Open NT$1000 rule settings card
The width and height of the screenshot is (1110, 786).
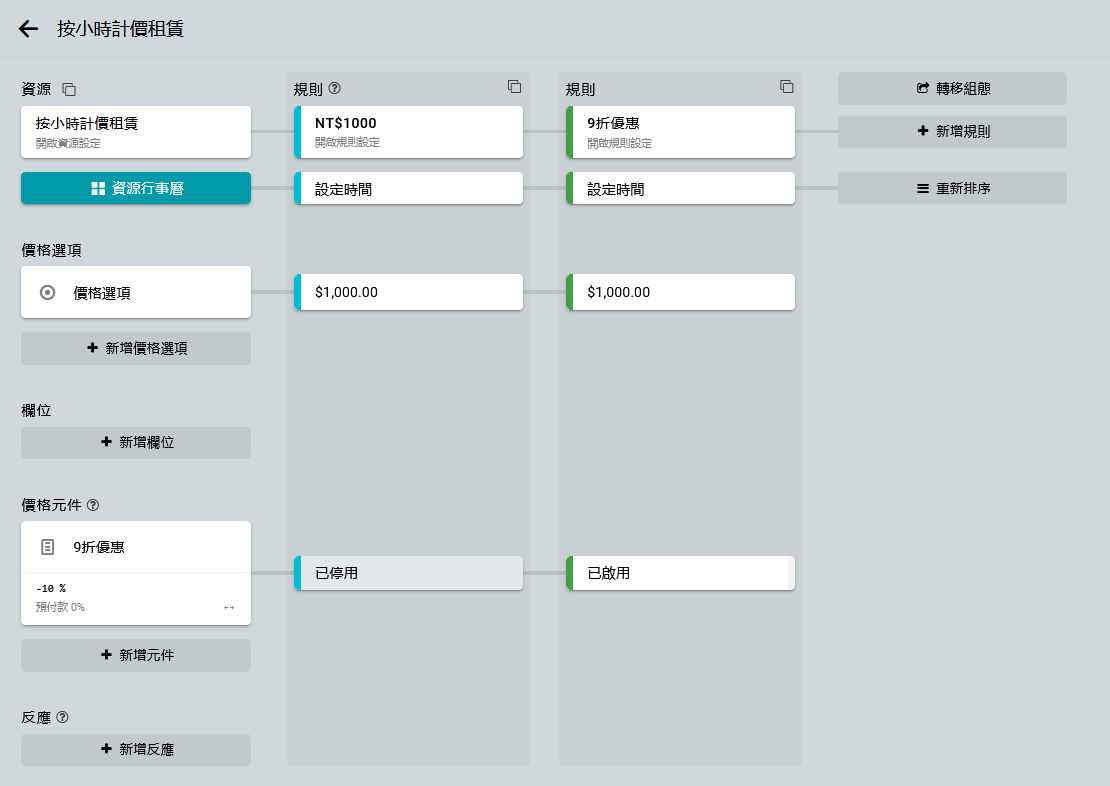pyautogui.click(x=410, y=132)
